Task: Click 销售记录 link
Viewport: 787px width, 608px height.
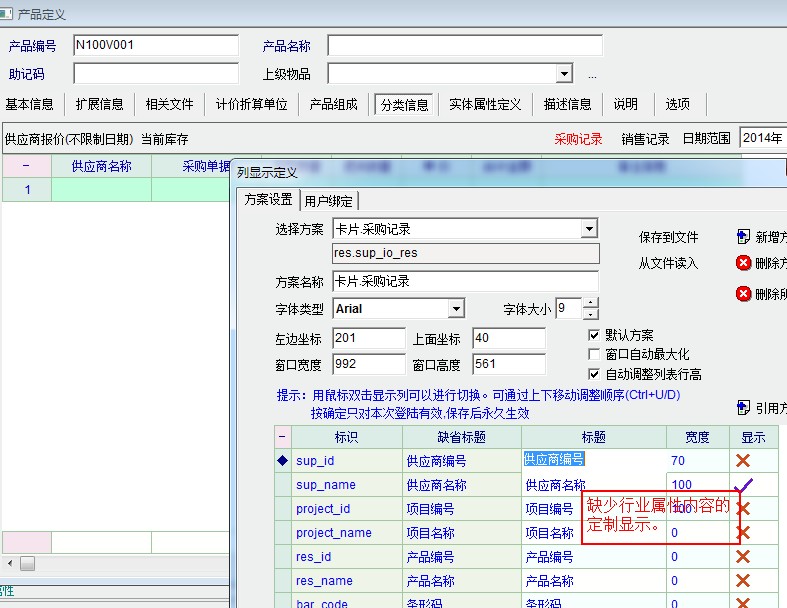Action: coord(645,139)
